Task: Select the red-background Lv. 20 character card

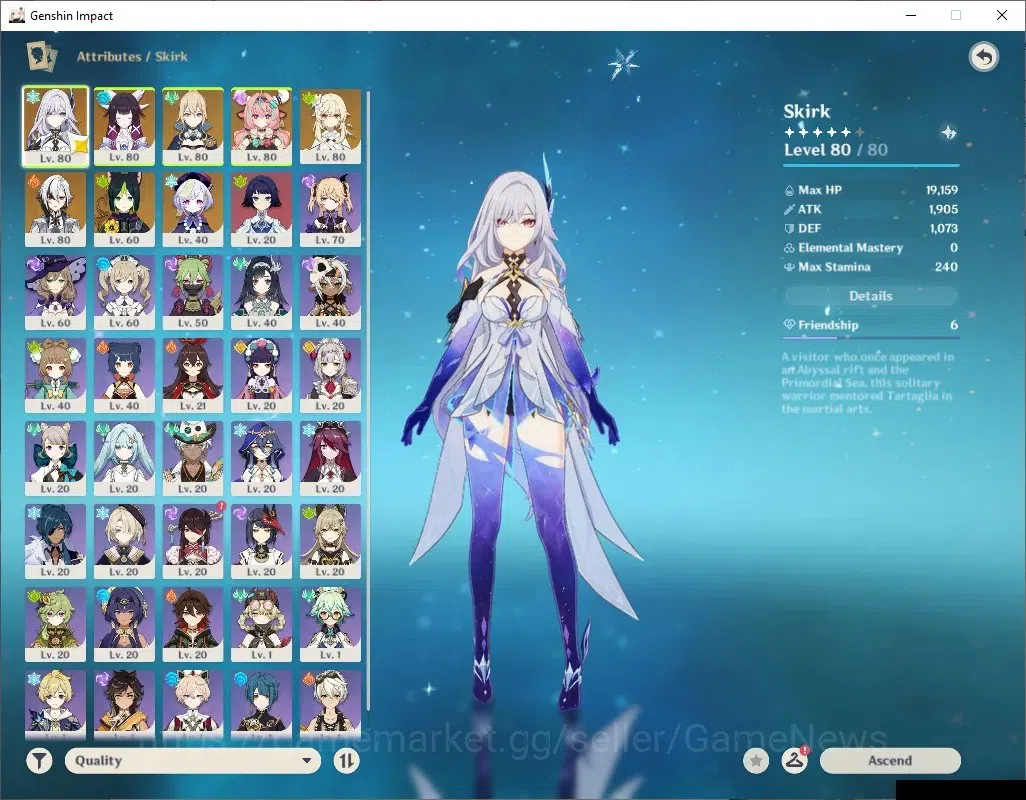Action: (x=262, y=209)
